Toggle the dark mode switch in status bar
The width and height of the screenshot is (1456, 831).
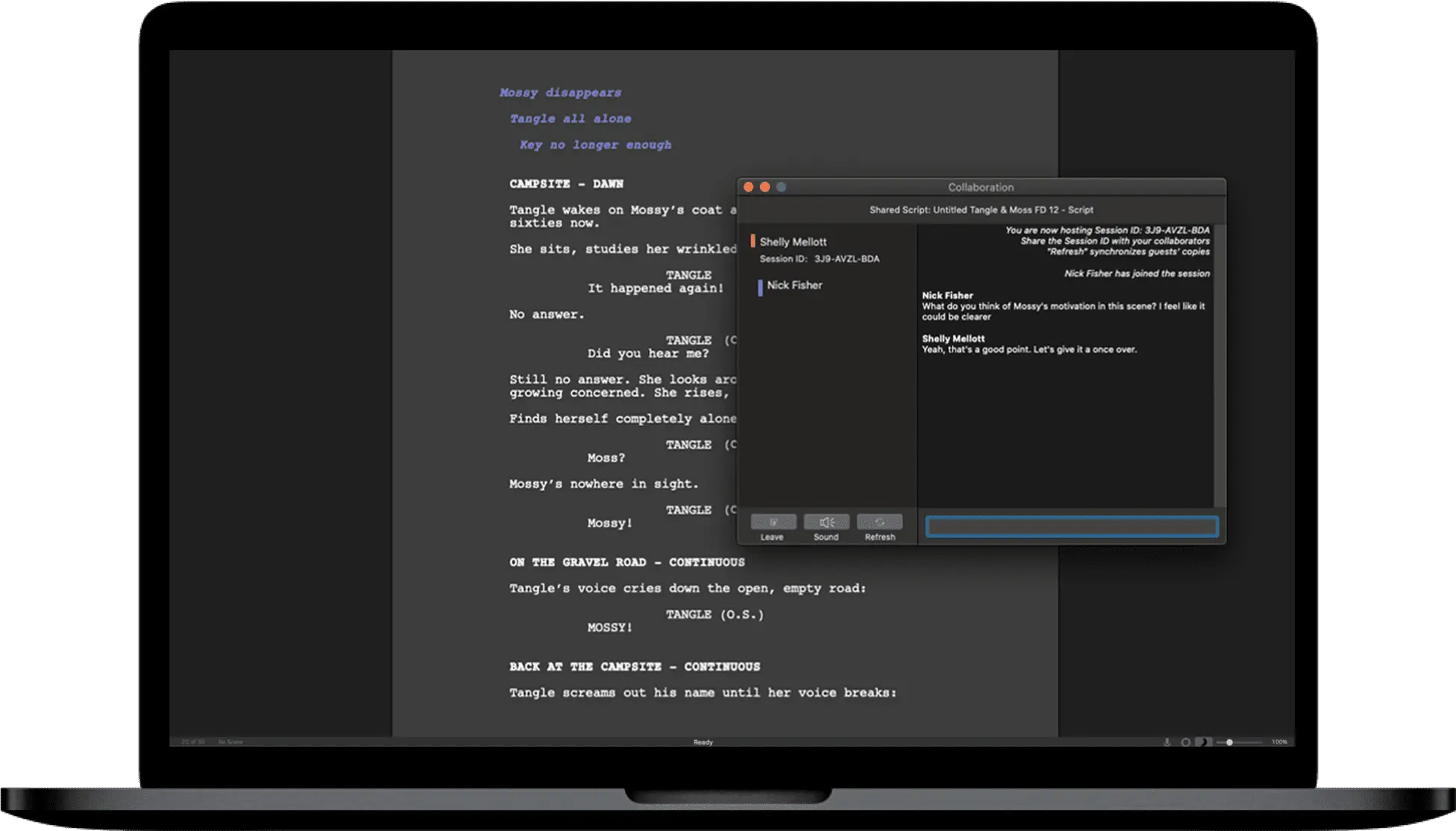coord(1202,742)
